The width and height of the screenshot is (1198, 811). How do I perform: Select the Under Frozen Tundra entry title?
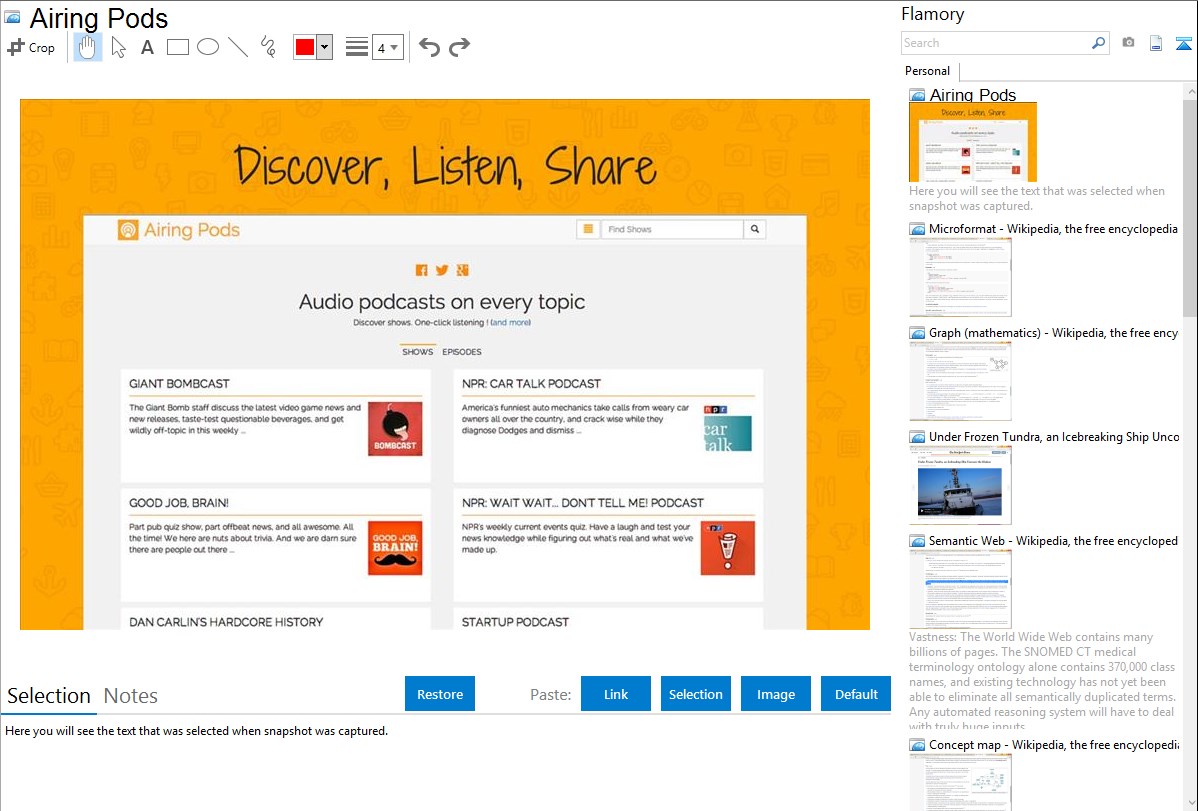click(1054, 436)
